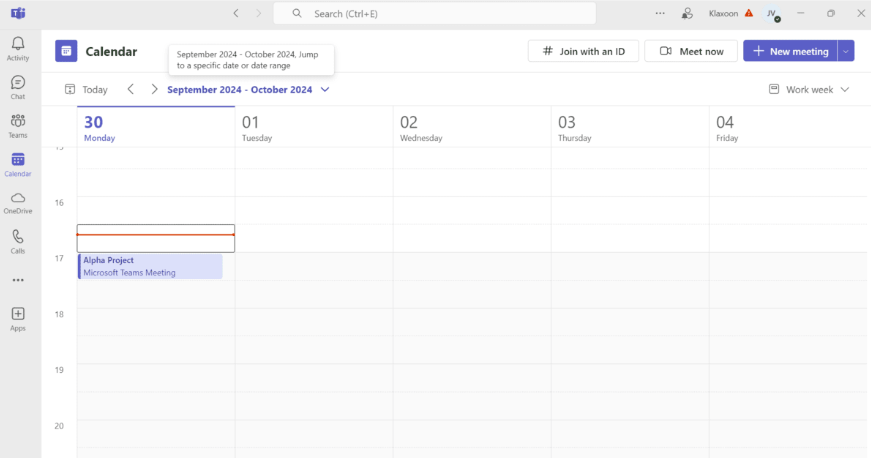Image resolution: width=871 pixels, height=458 pixels.
Task: Open Calls in the left sidebar
Action: (x=18, y=241)
